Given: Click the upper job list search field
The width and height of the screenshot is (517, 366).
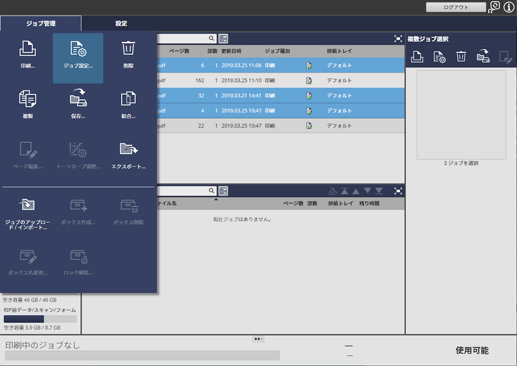Looking at the screenshot, I should (x=187, y=39).
